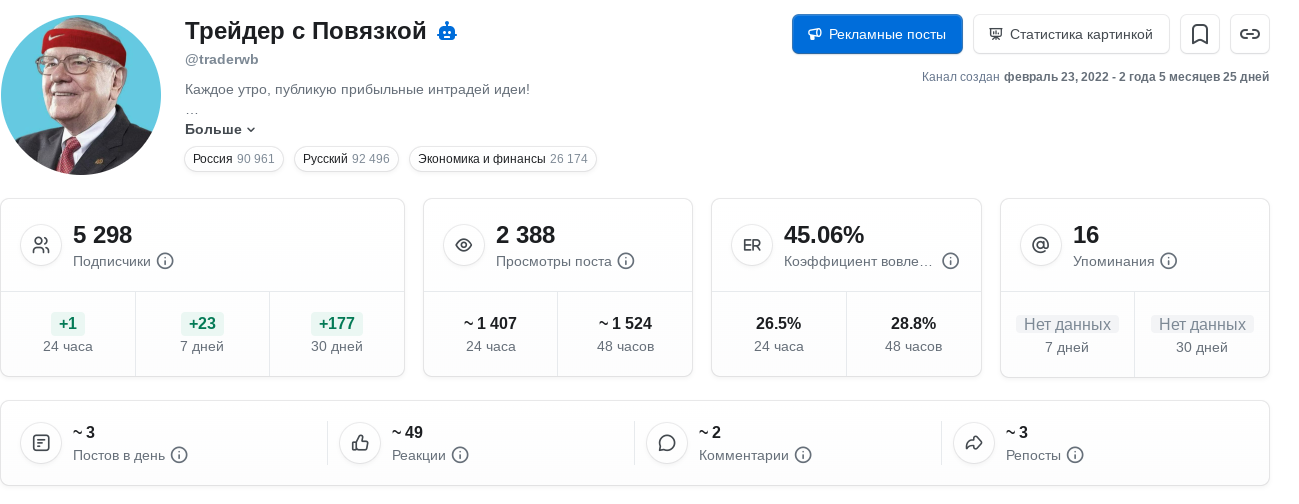Viewport: 1299px width, 504px height.
Task: Click the ER circle icon
Action: pos(752,245)
